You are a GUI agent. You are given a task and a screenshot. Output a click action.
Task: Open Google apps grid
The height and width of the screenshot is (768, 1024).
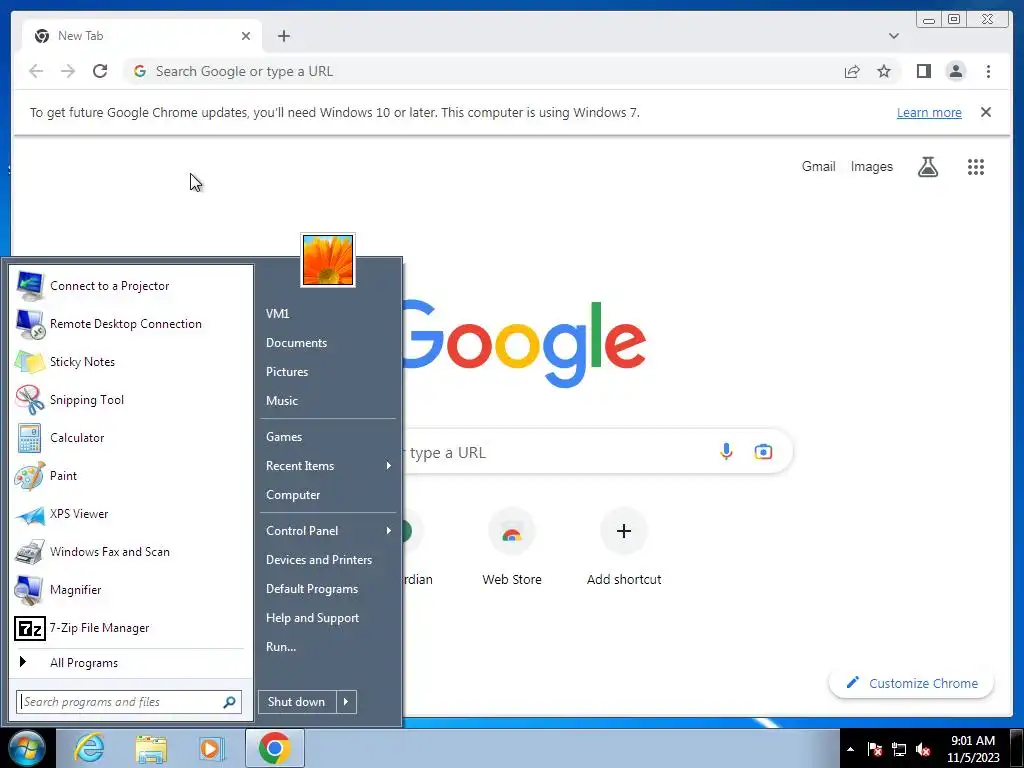coord(976,167)
